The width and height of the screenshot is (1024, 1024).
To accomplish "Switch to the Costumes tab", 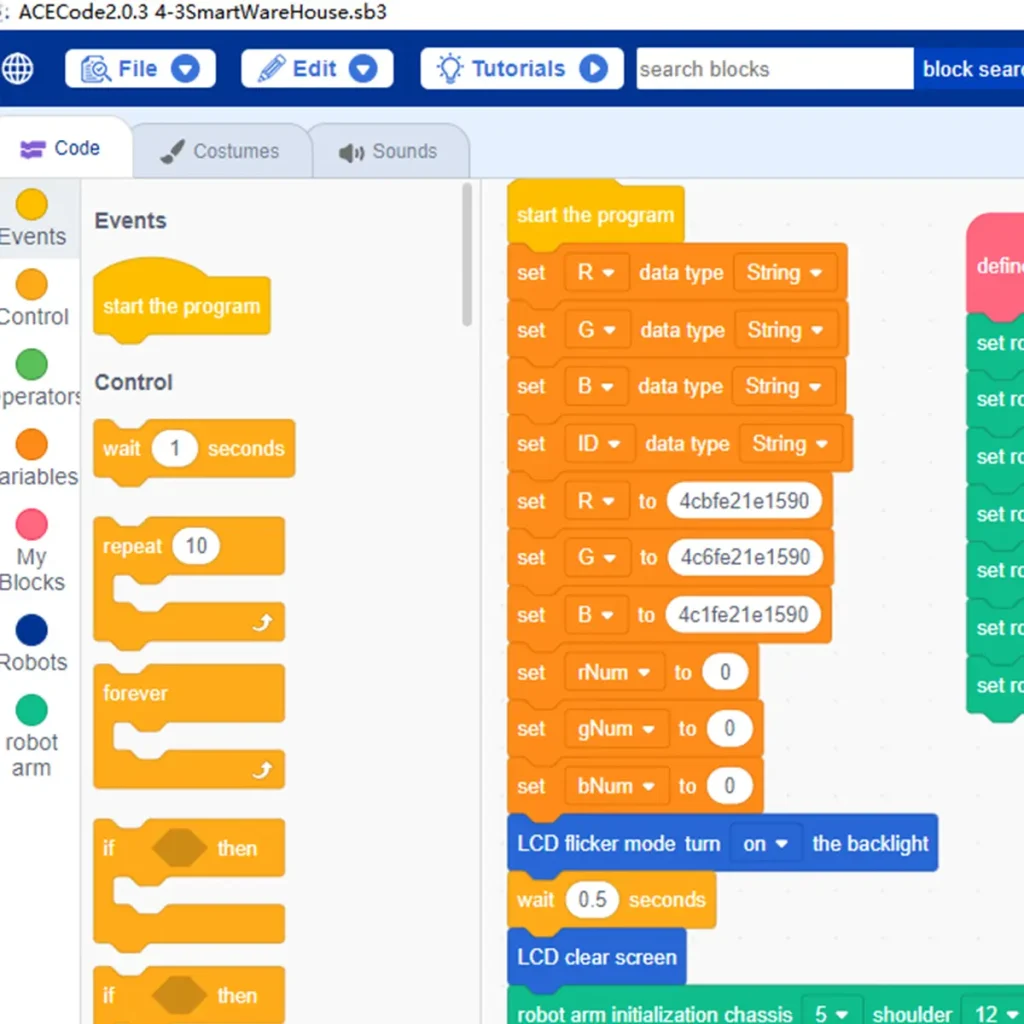I will tap(221, 151).
